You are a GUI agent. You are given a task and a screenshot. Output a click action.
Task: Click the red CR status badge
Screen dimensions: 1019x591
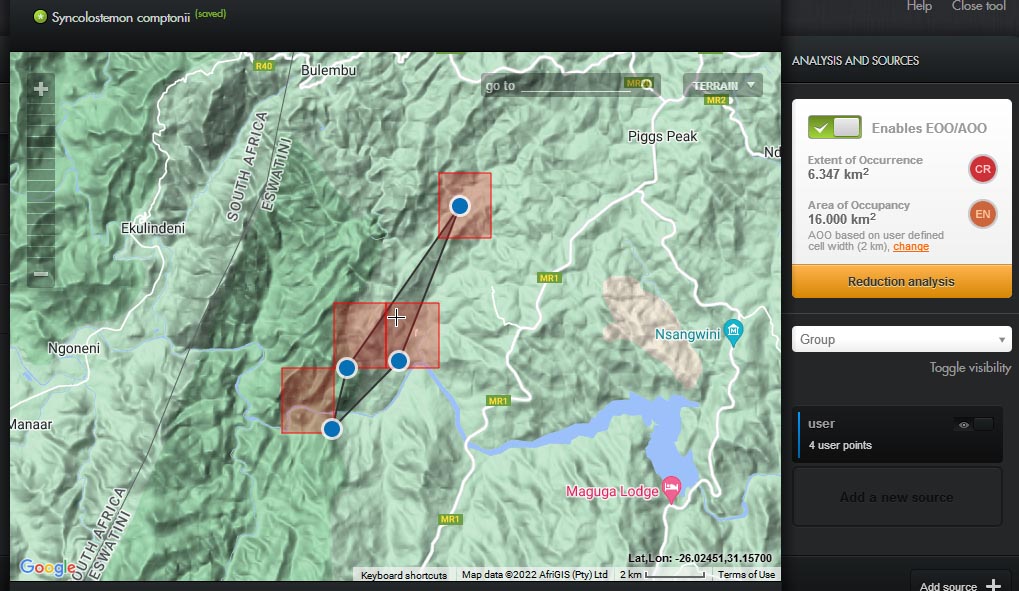click(982, 169)
